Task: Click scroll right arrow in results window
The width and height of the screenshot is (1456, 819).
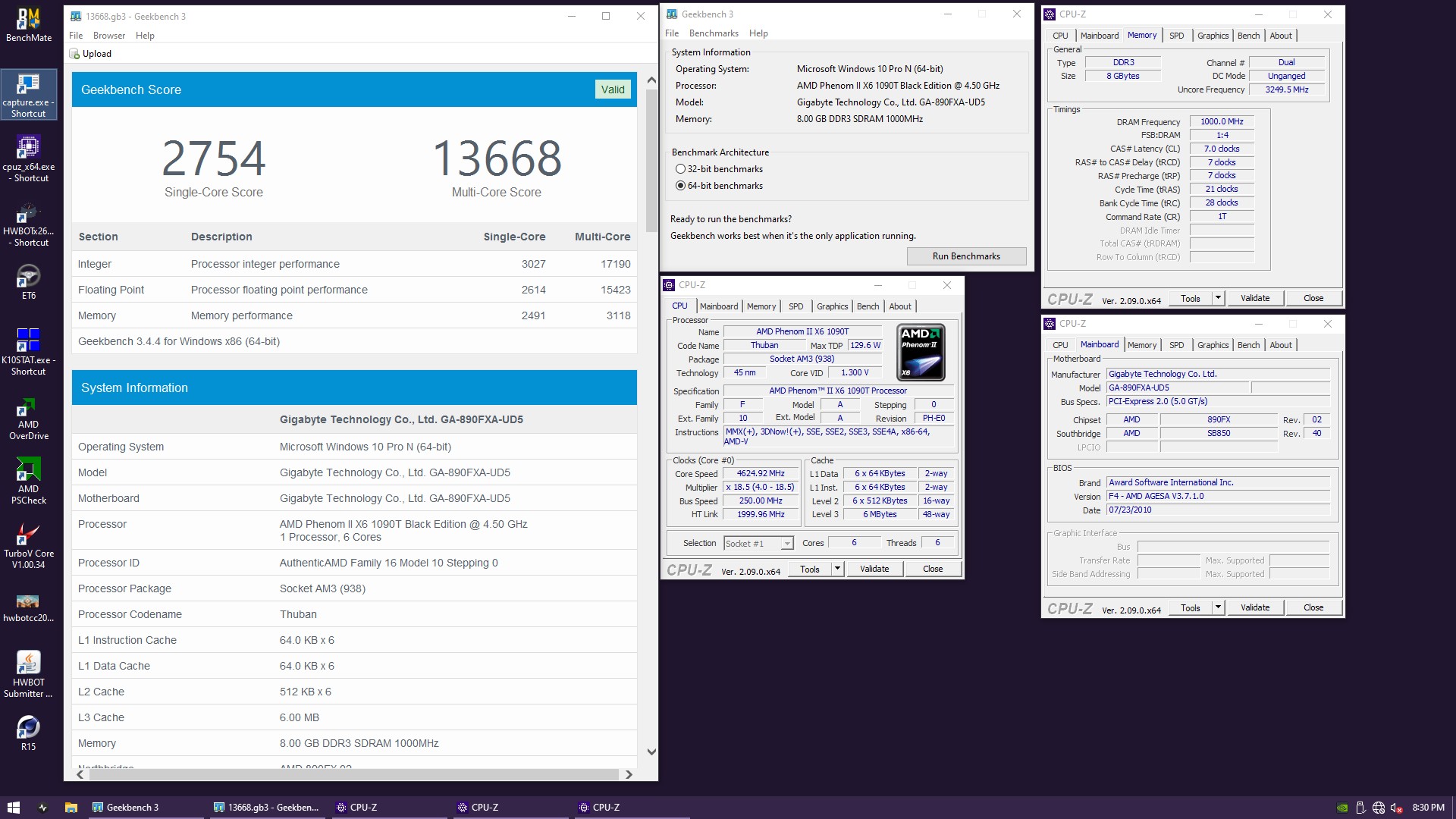Action: coord(628,774)
